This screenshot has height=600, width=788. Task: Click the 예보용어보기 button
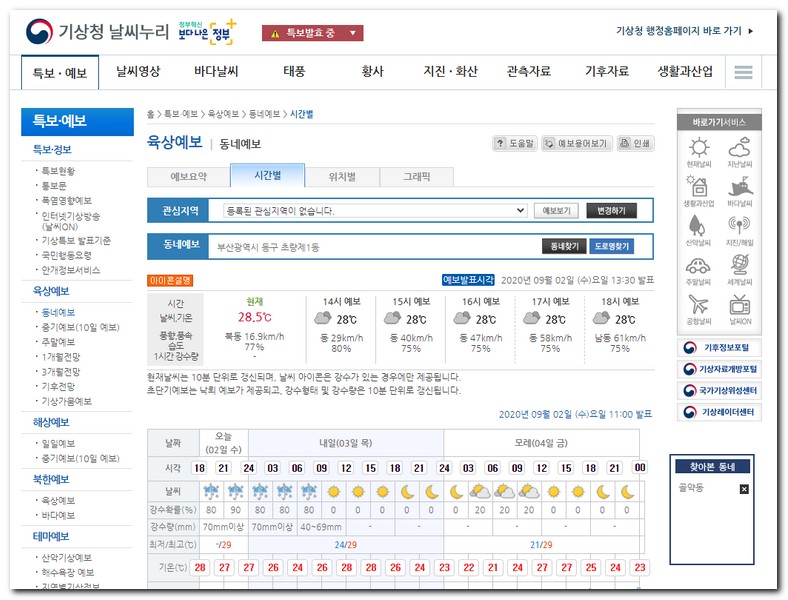[x=577, y=144]
